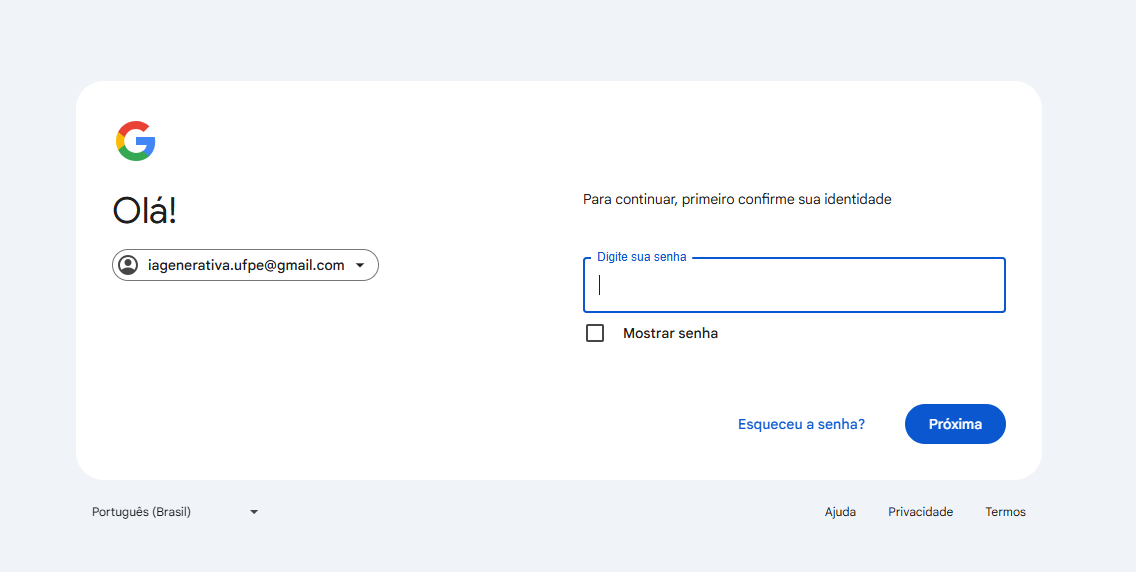Image resolution: width=1136 pixels, height=572 pixels.
Task: Open the 'Esqueceu a senha?' link
Action: (x=801, y=424)
